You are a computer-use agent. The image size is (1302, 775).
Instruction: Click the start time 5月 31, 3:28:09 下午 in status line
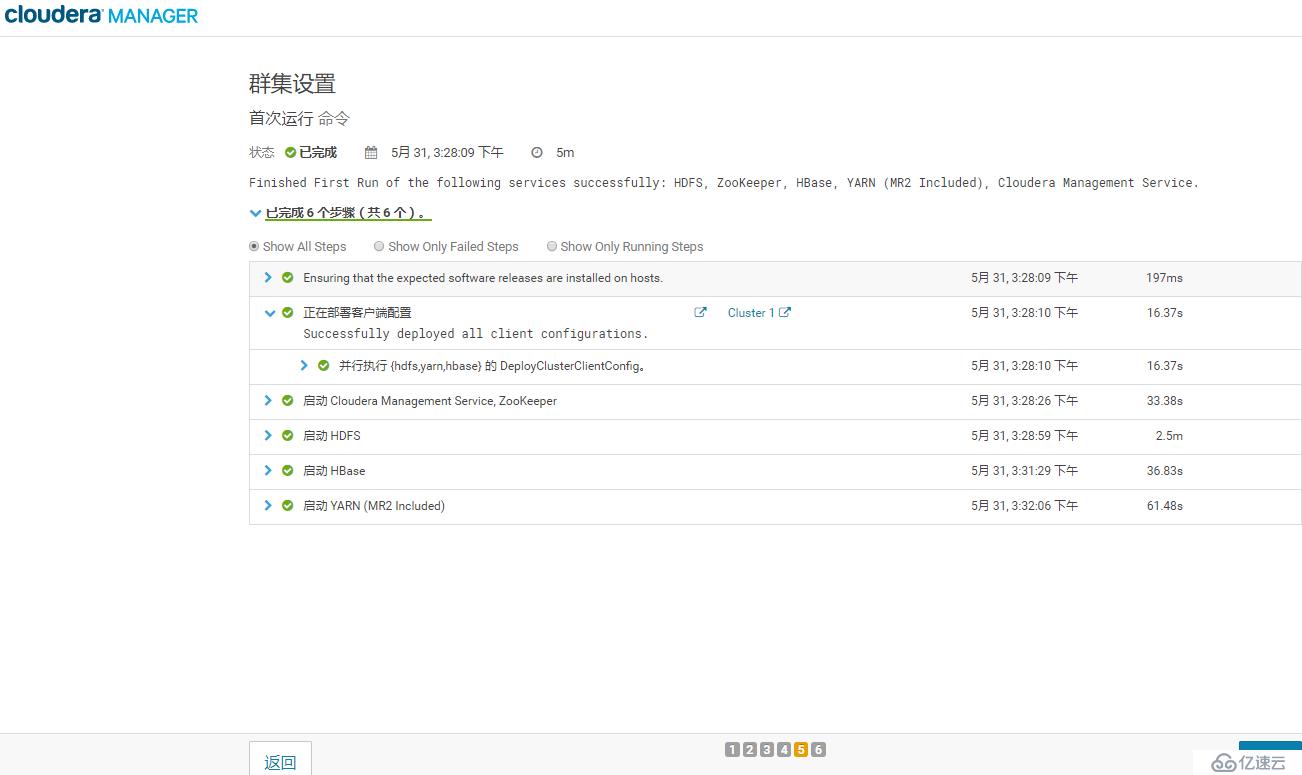coord(447,153)
